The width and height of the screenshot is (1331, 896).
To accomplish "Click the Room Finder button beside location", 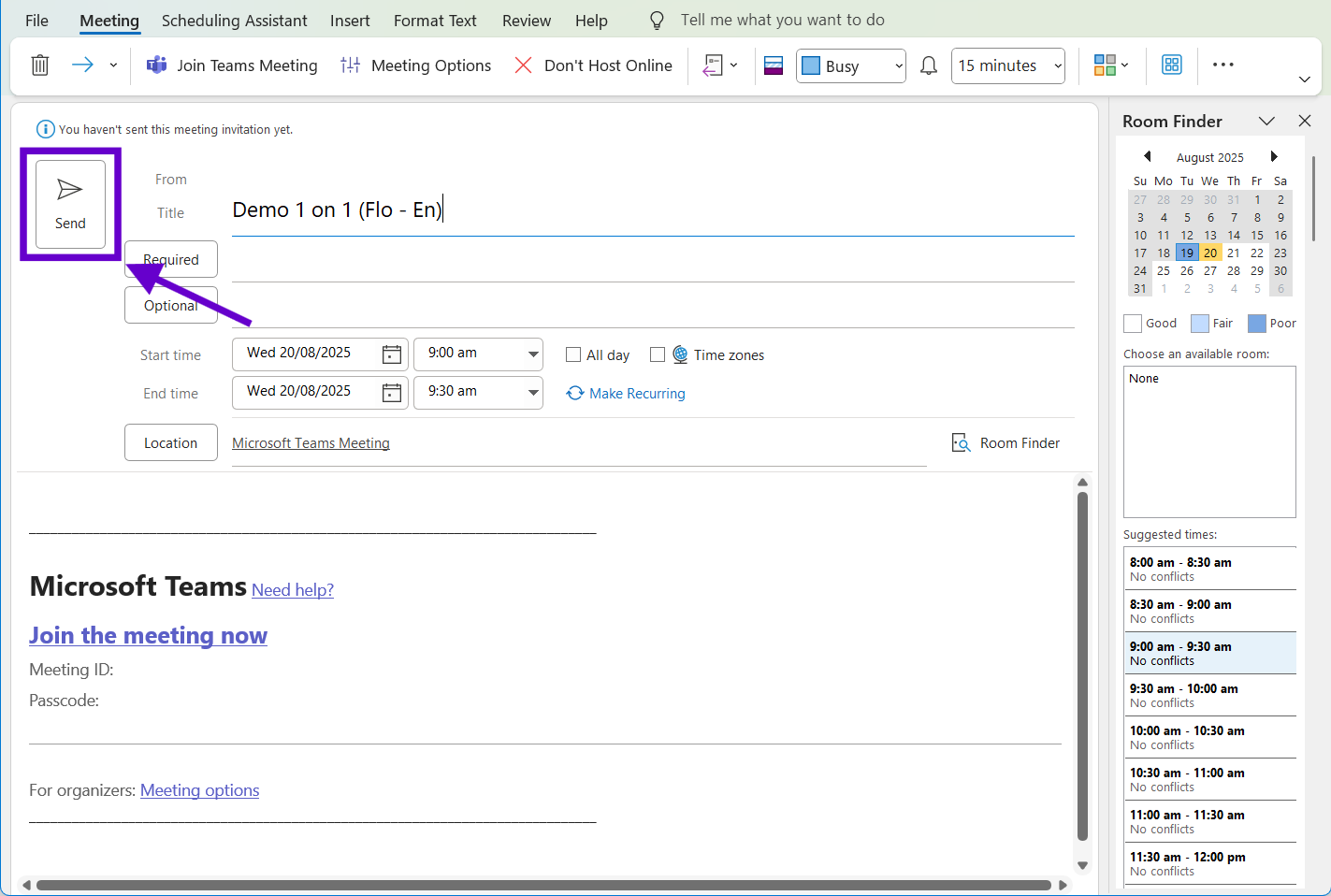I will pyautogui.click(x=1005, y=442).
